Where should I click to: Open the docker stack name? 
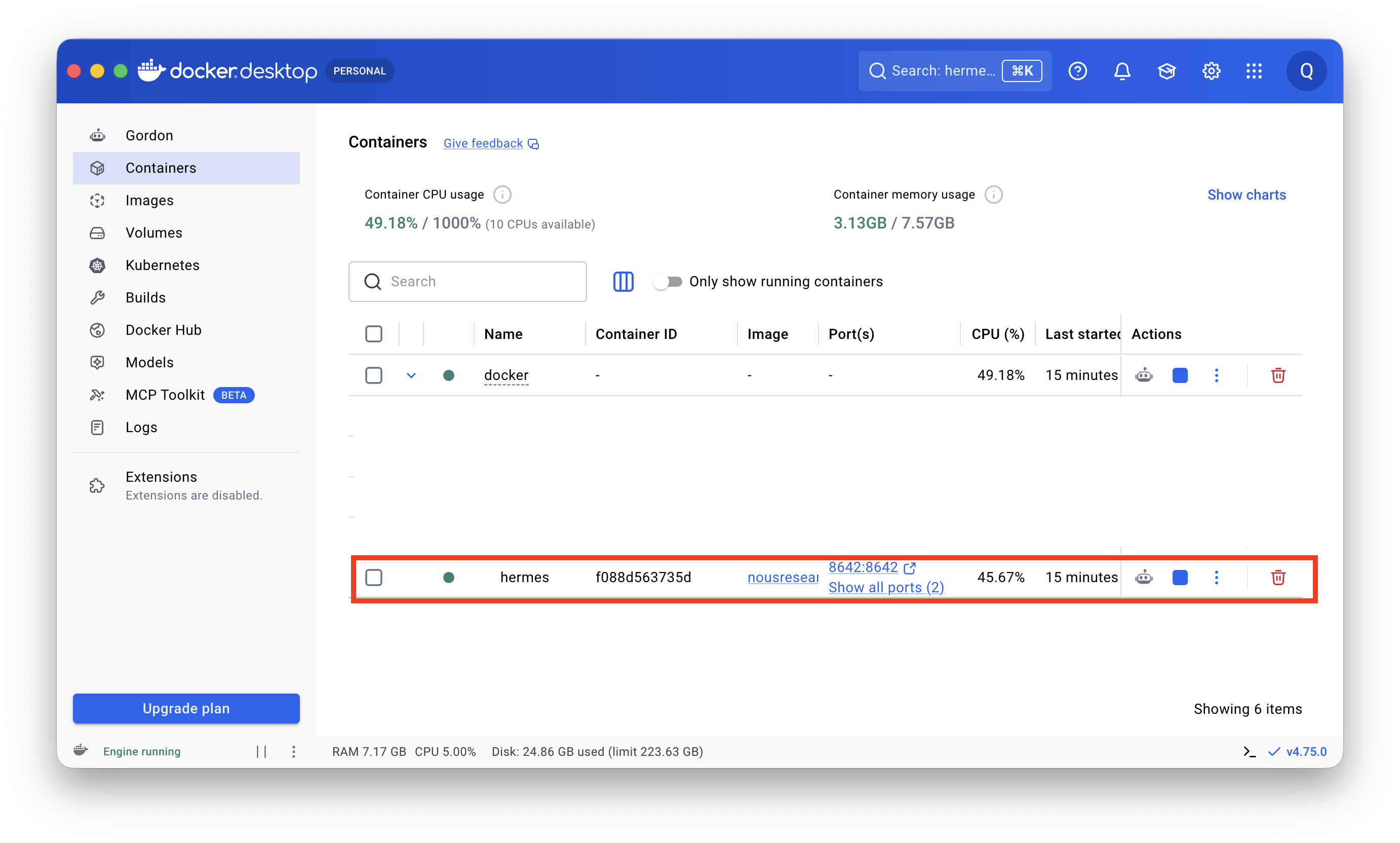coord(505,375)
